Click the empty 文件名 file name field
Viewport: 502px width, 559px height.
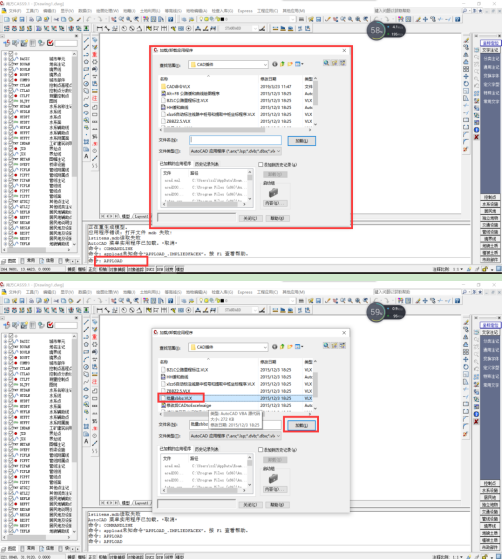[235, 140]
